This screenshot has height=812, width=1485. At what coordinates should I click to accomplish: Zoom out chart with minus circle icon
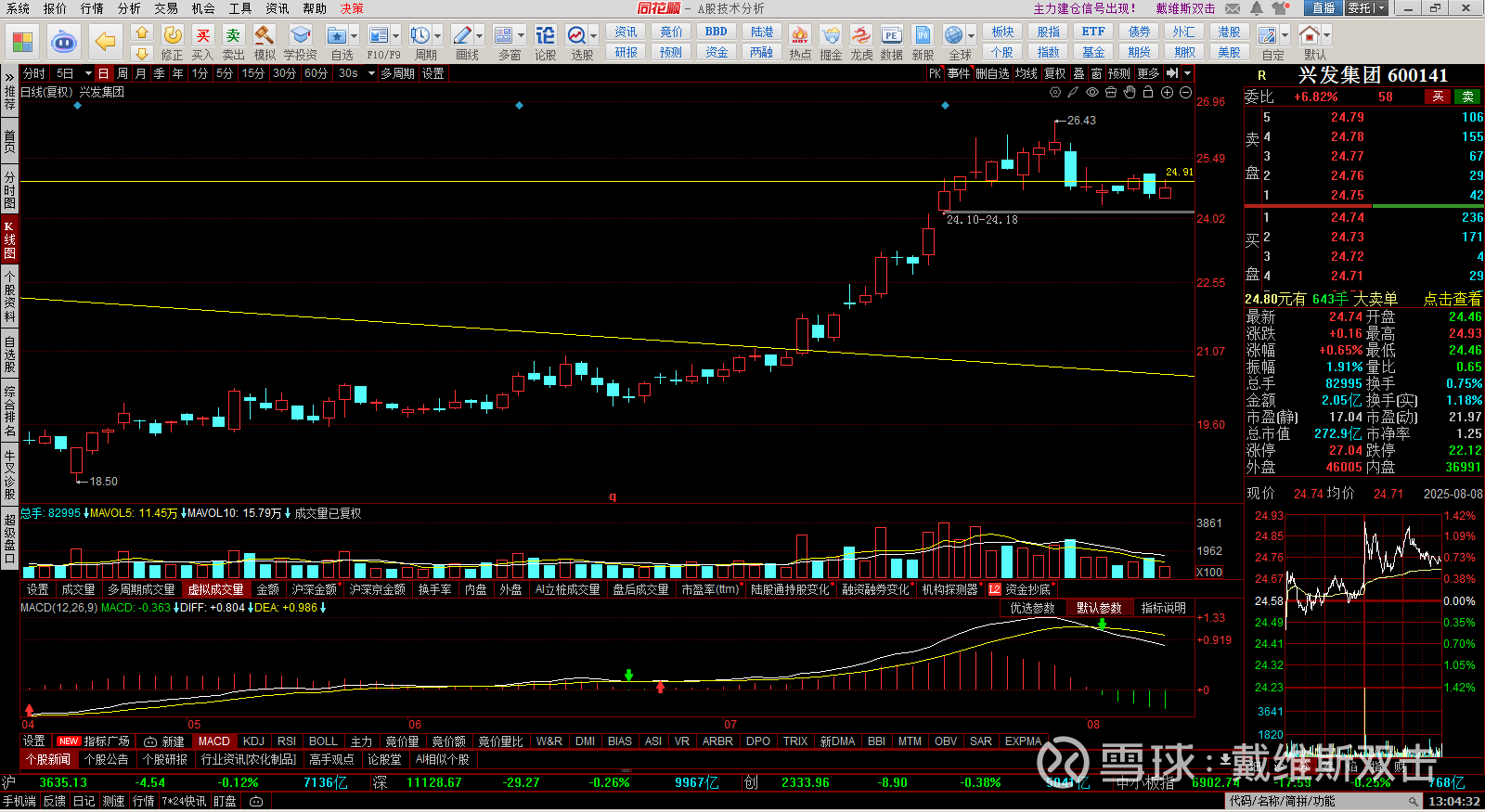[1185, 92]
